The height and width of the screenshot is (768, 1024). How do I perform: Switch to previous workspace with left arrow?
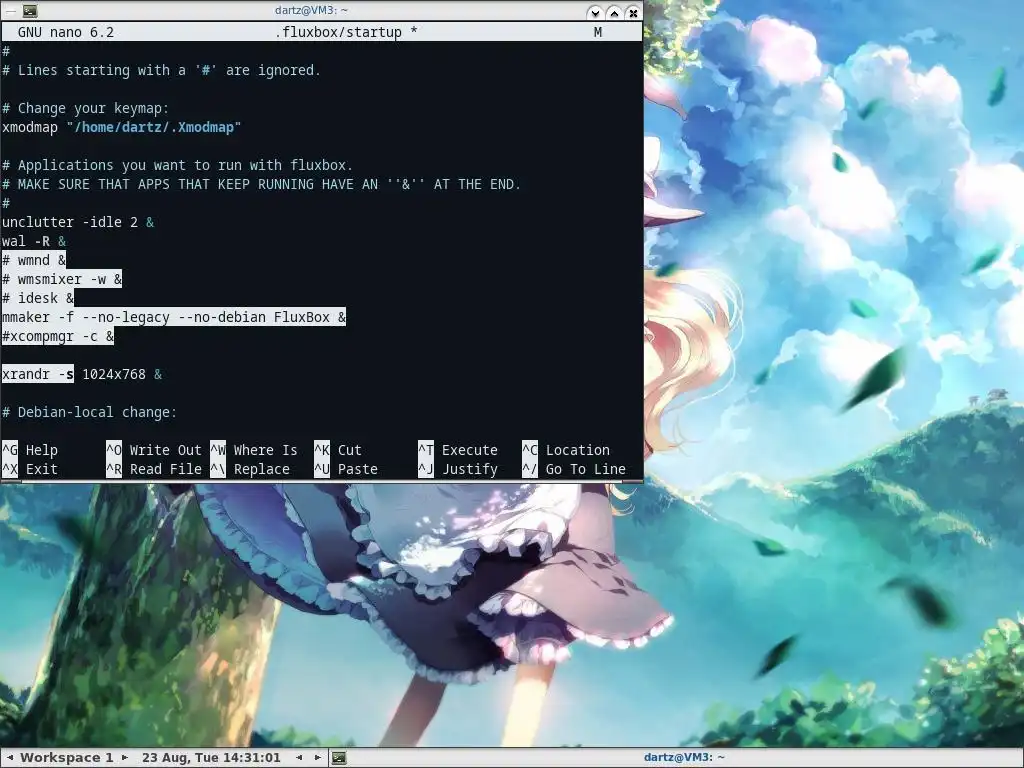(10, 758)
